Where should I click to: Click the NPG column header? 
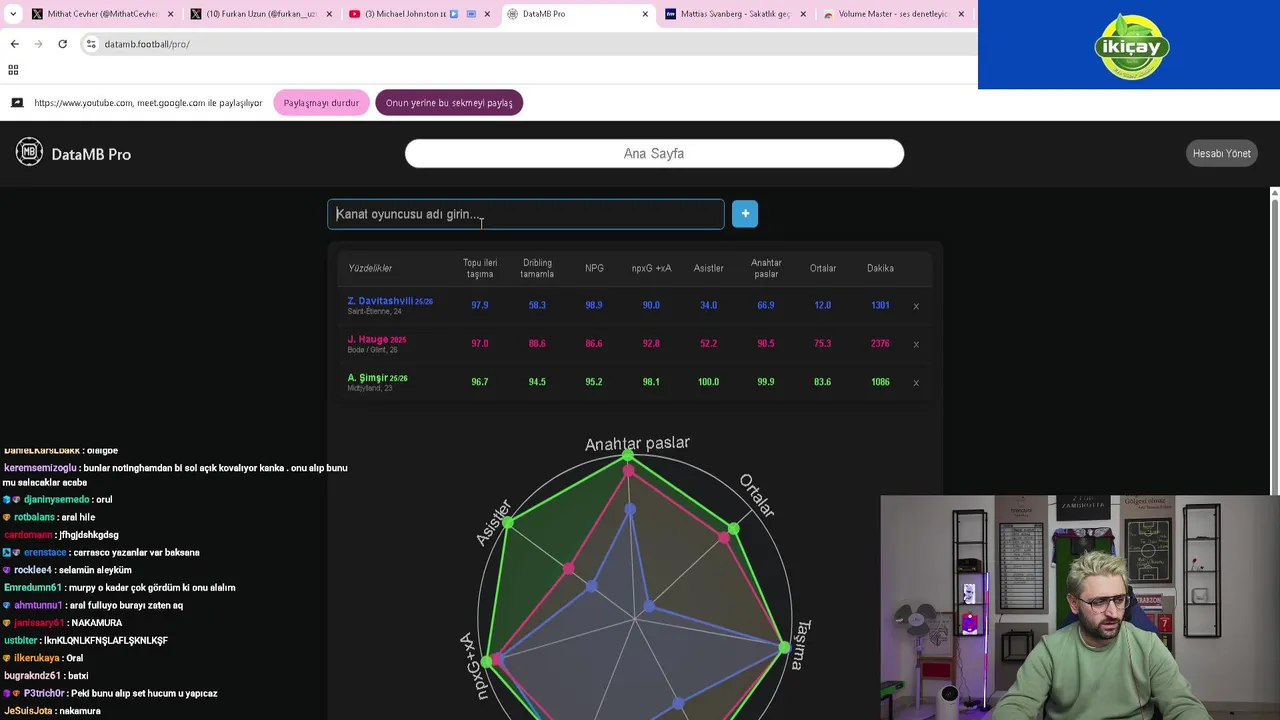[594, 268]
